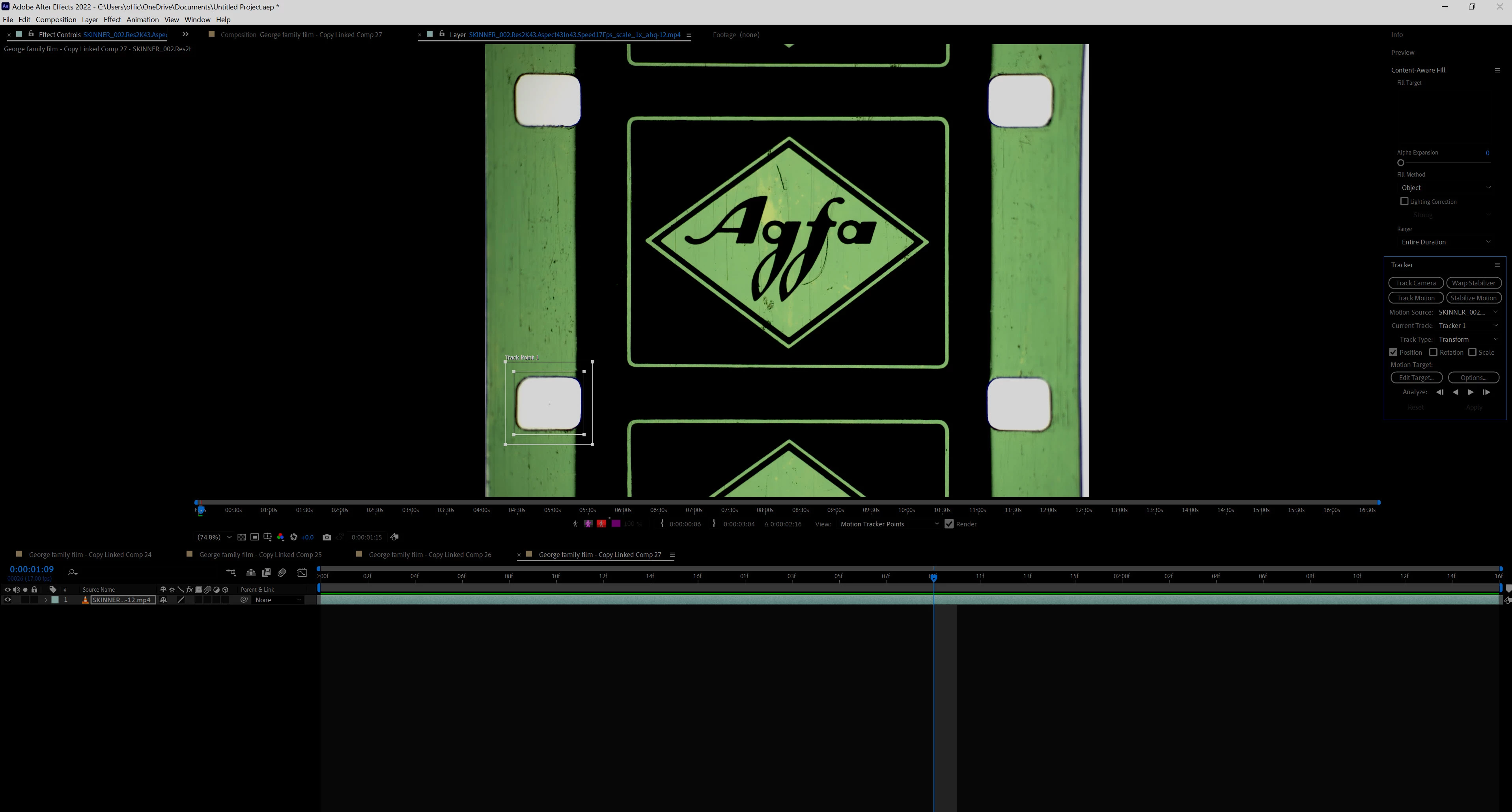The height and width of the screenshot is (812, 1512).
Task: Enable Motion Blur for timeline layers
Action: pos(282,573)
